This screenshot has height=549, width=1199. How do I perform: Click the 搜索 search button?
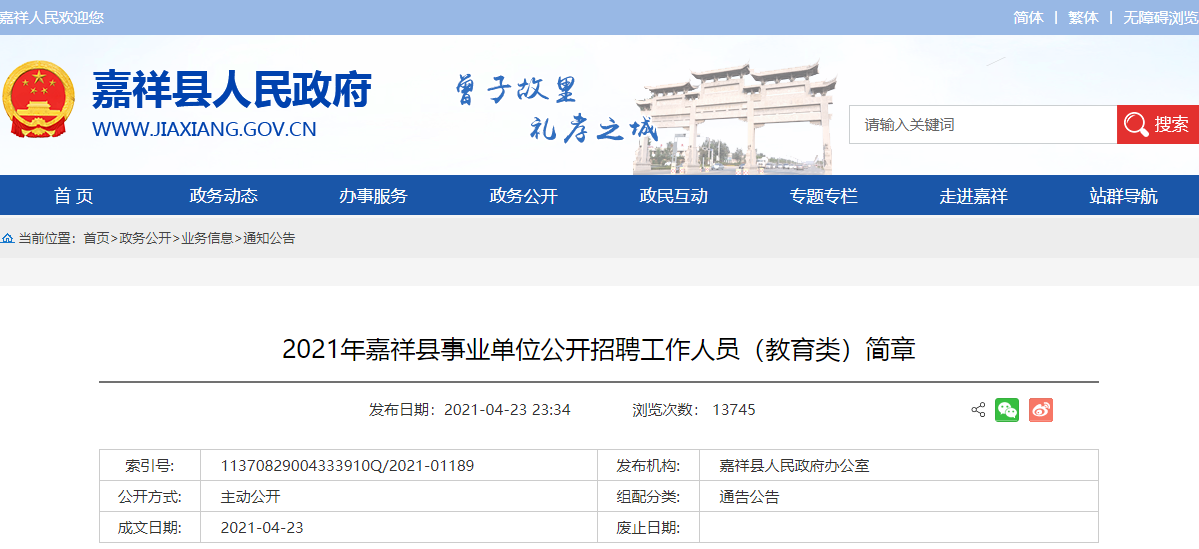(1158, 125)
